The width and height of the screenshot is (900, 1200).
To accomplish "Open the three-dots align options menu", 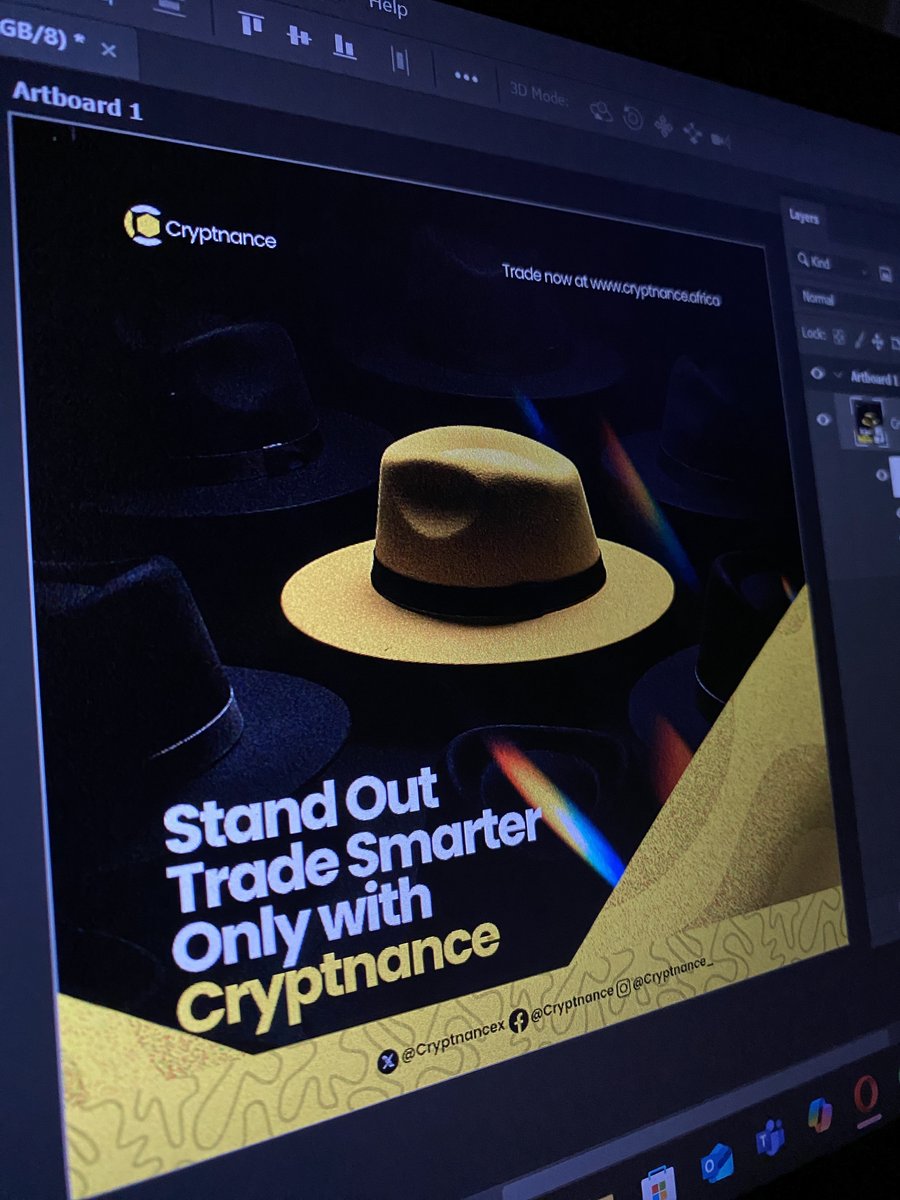I will (x=466, y=76).
